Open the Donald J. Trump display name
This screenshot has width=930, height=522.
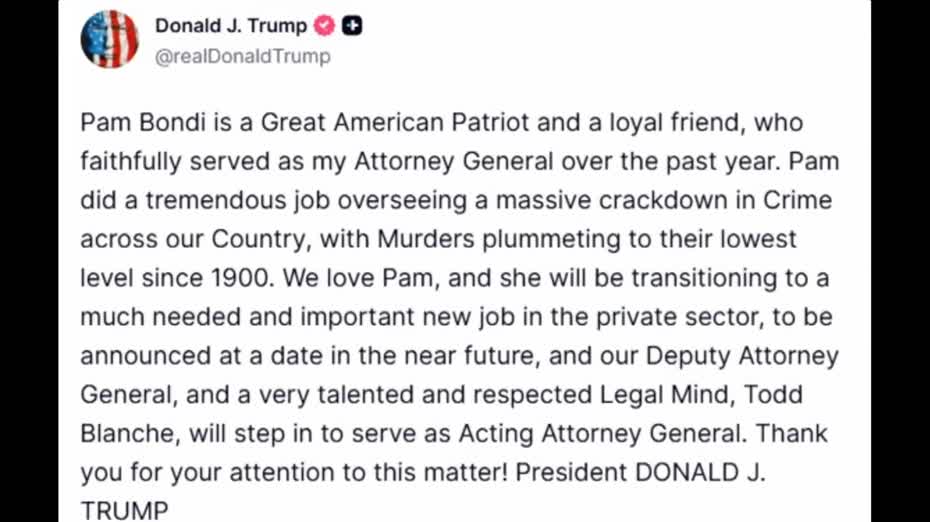click(230, 26)
